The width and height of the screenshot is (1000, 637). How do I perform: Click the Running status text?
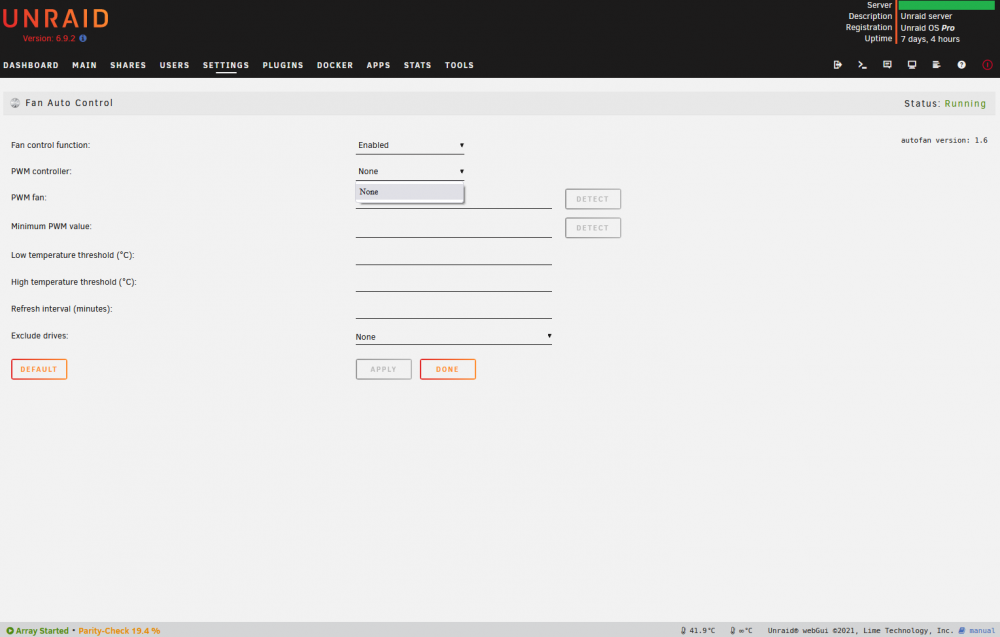[x=965, y=103]
